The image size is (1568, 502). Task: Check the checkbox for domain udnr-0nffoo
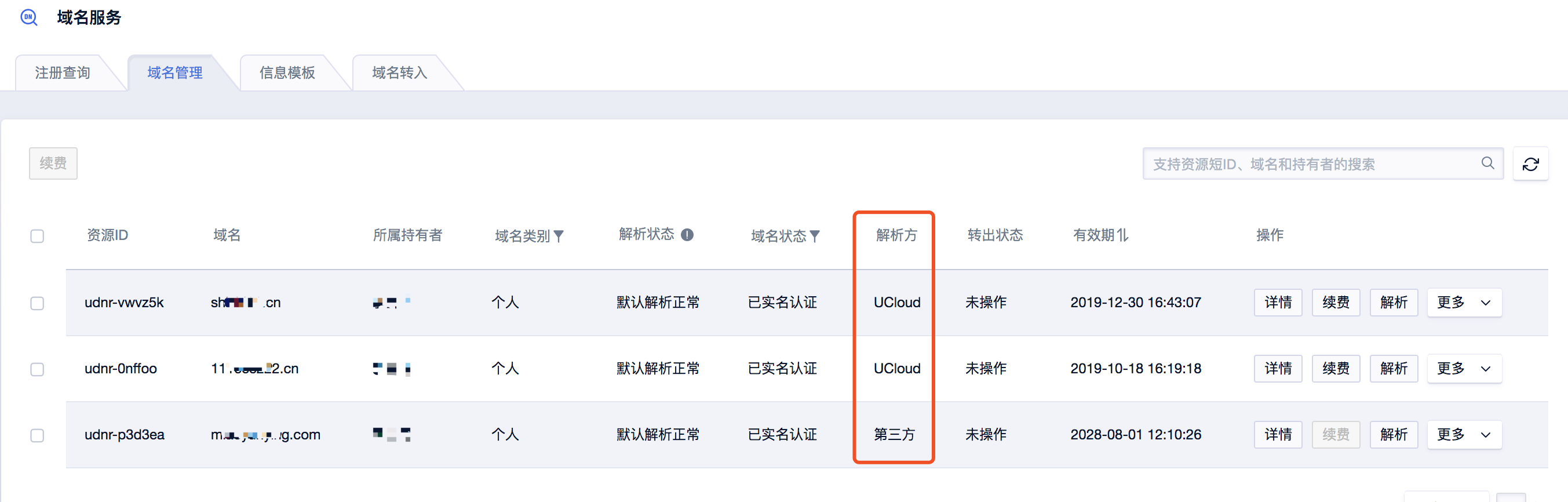(x=37, y=369)
